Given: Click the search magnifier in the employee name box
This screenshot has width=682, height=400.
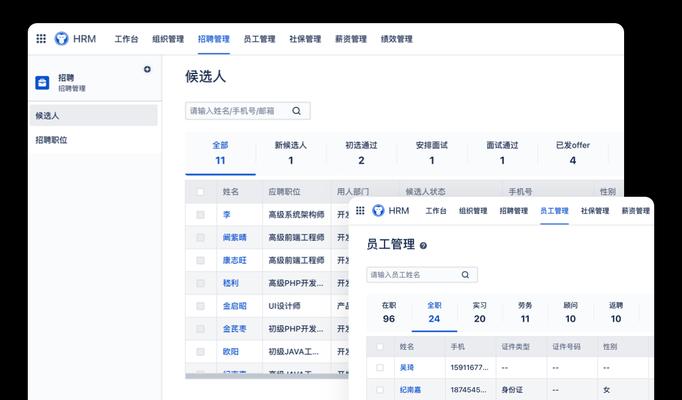Looking at the screenshot, I should click(465, 275).
